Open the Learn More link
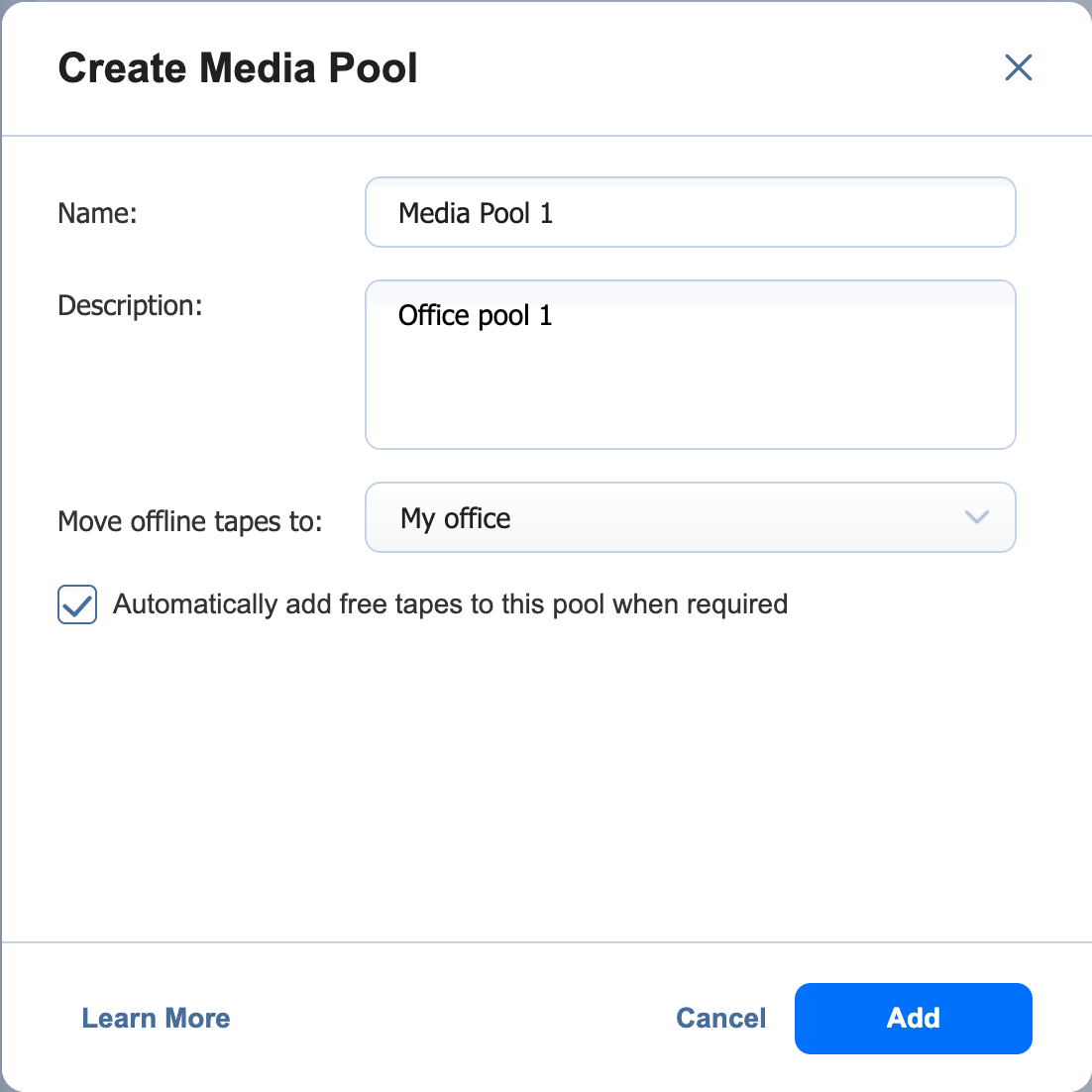The height and width of the screenshot is (1092, 1092). pyautogui.click(x=156, y=1018)
